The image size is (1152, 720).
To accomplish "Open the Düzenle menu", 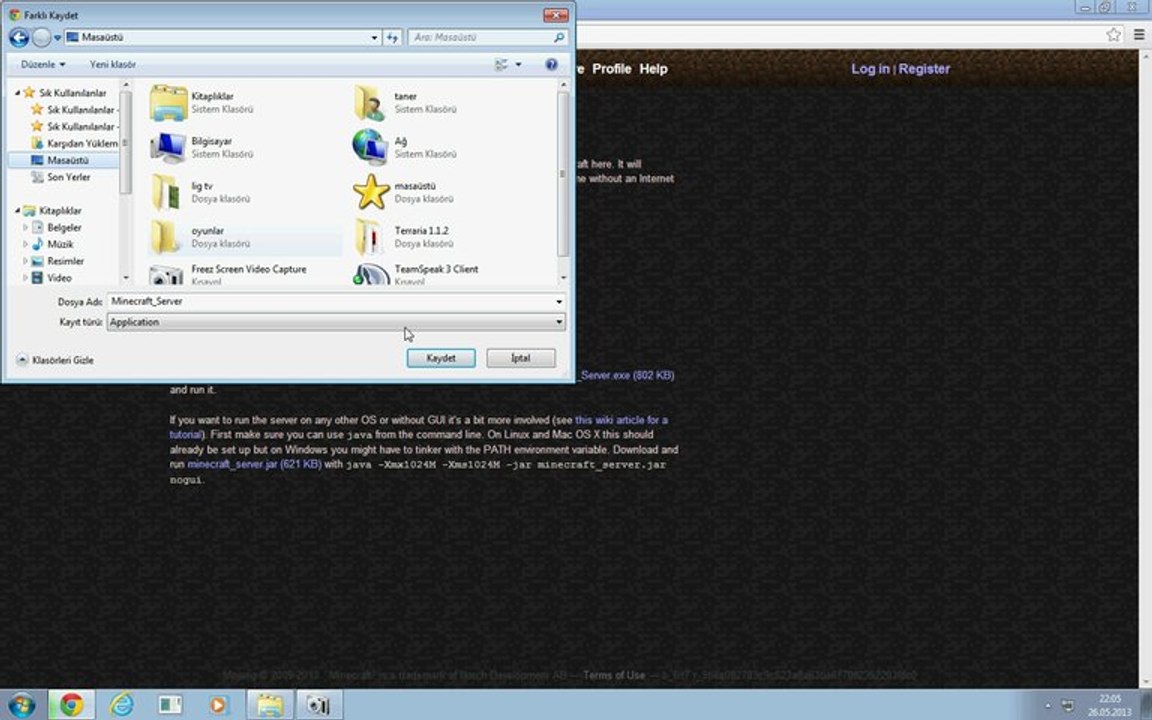I will pyautogui.click(x=43, y=65).
